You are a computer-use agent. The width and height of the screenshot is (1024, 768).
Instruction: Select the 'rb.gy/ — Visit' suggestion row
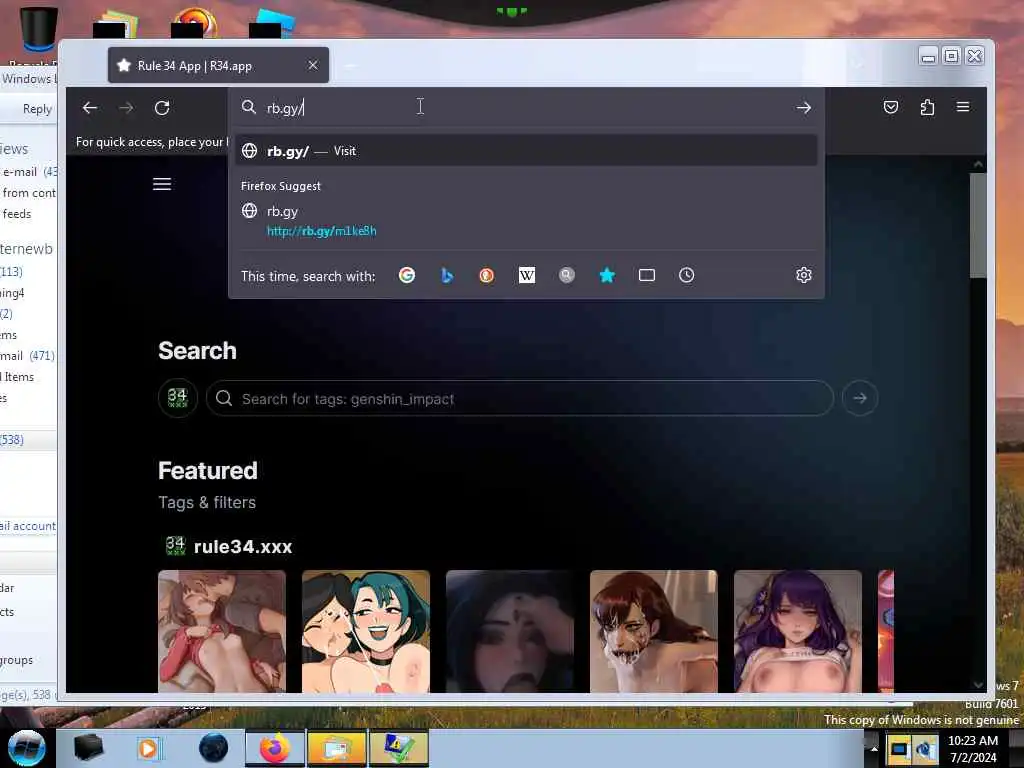pyautogui.click(x=526, y=151)
